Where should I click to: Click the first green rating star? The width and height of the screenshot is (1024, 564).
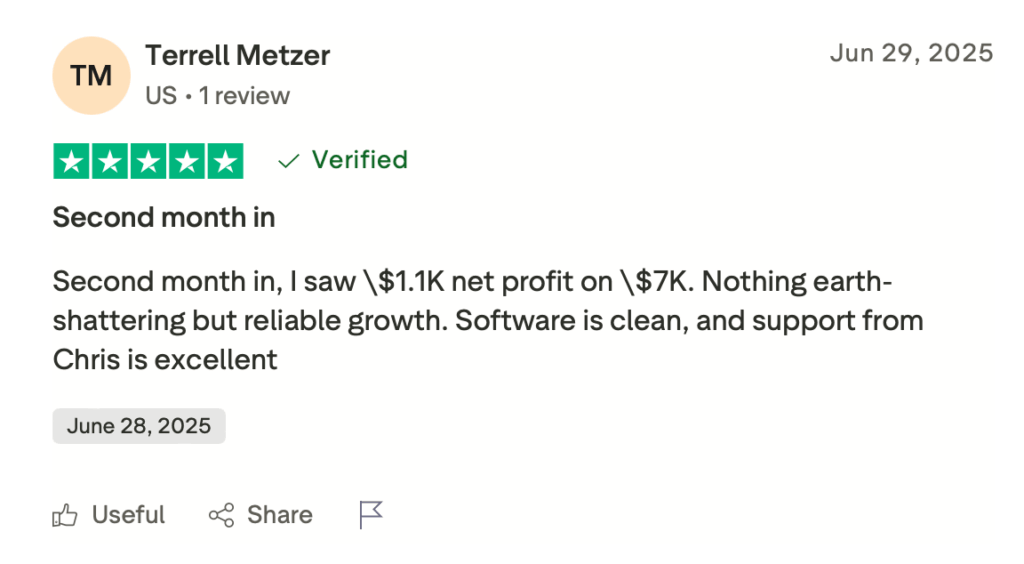(x=72, y=160)
